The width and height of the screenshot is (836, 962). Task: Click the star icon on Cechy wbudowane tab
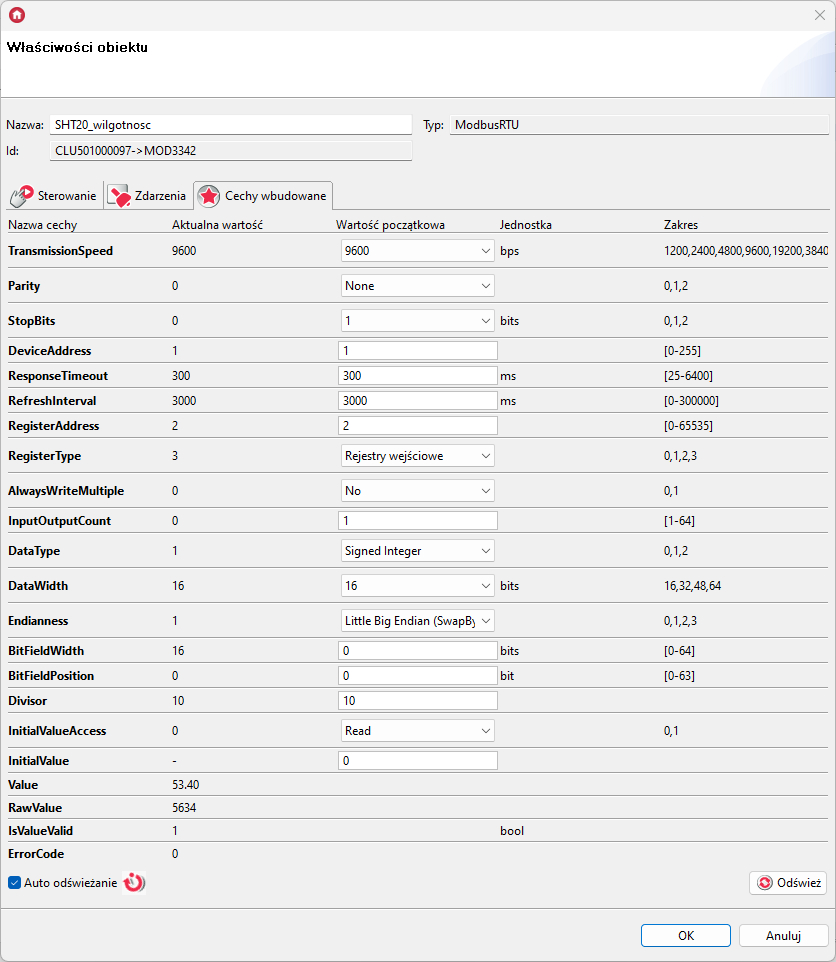point(209,195)
